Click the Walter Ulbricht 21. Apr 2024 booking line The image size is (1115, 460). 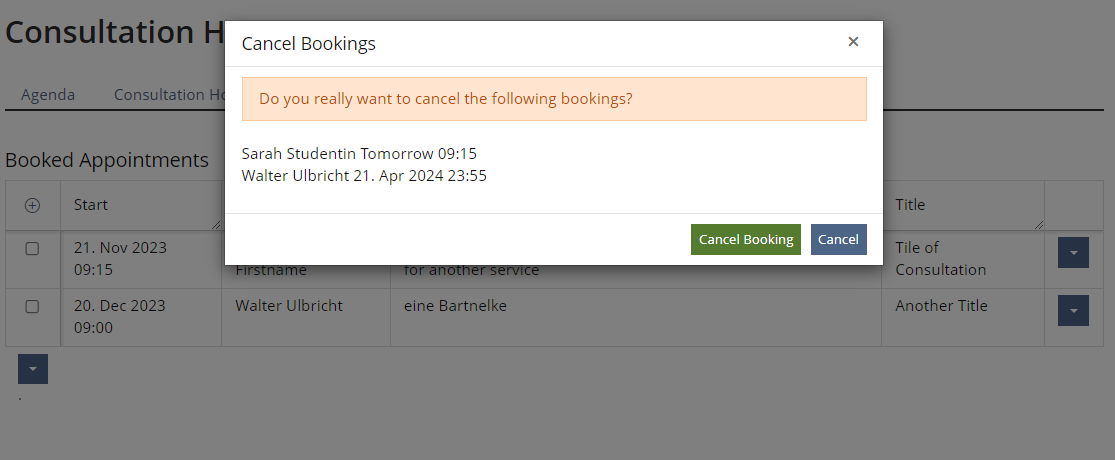coord(364,176)
